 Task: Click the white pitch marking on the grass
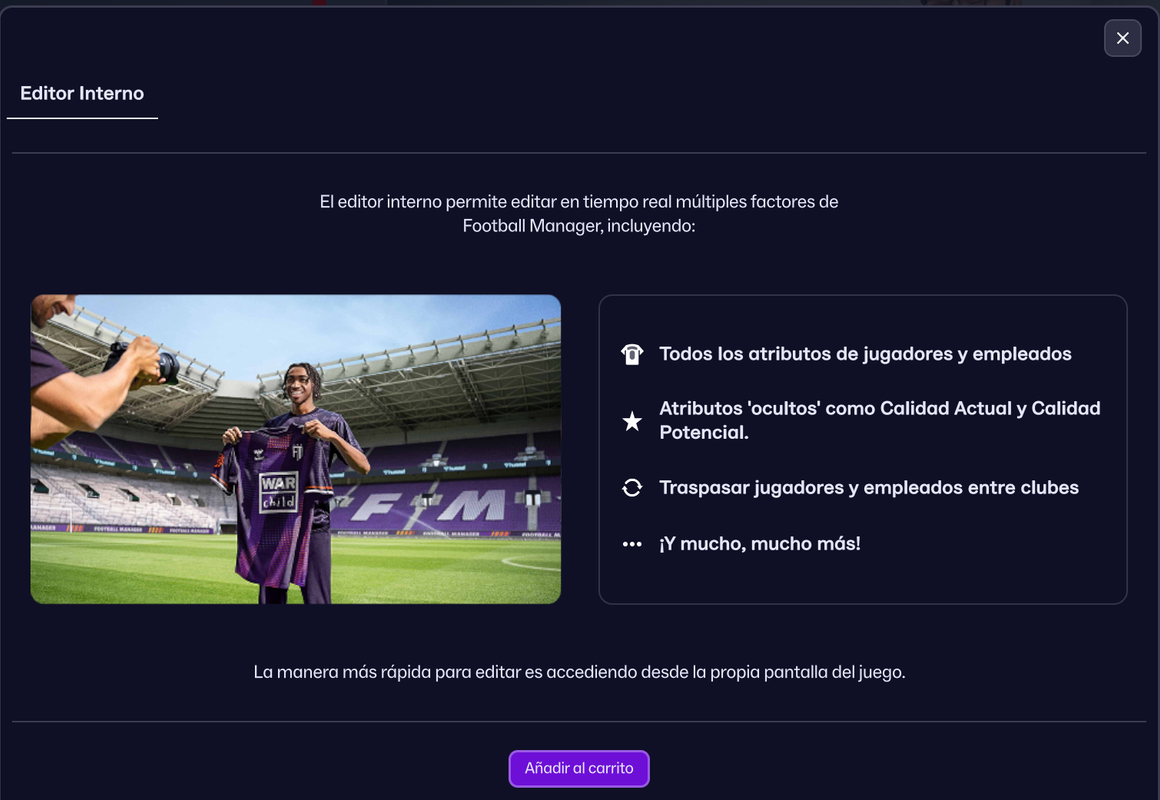tap(530, 564)
